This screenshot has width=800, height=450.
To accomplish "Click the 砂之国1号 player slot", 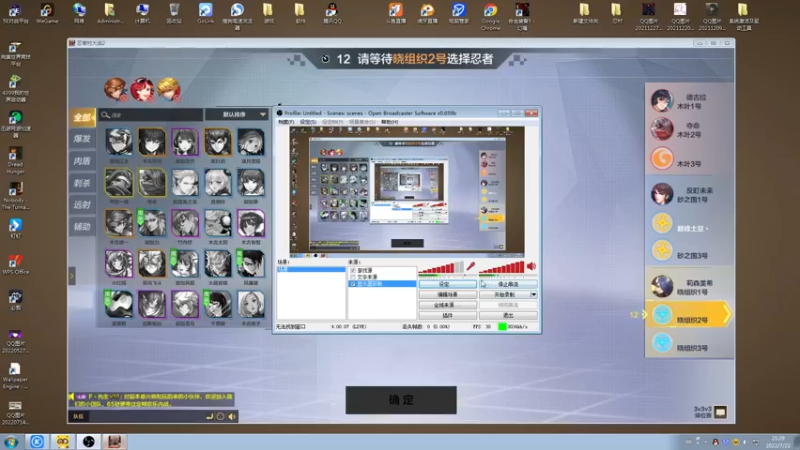I will 689,194.
